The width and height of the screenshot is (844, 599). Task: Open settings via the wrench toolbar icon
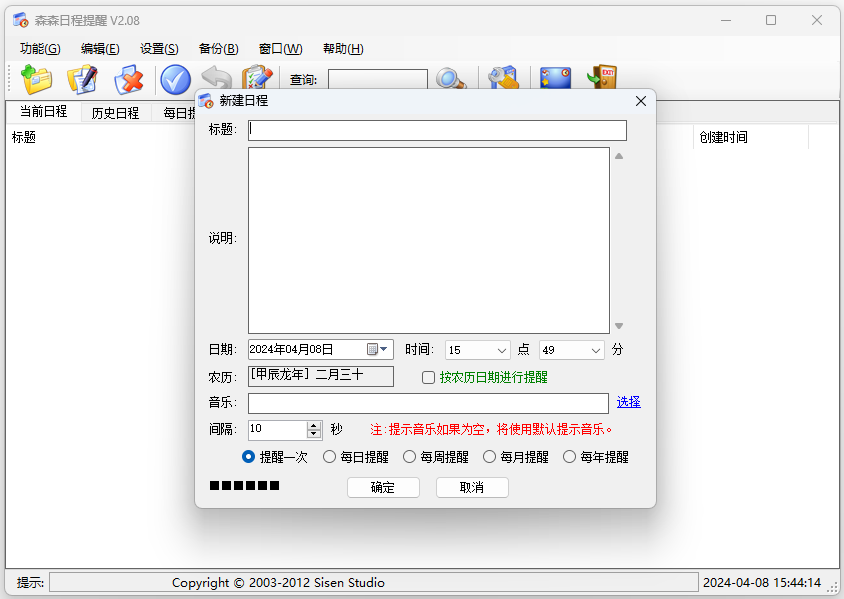502,80
